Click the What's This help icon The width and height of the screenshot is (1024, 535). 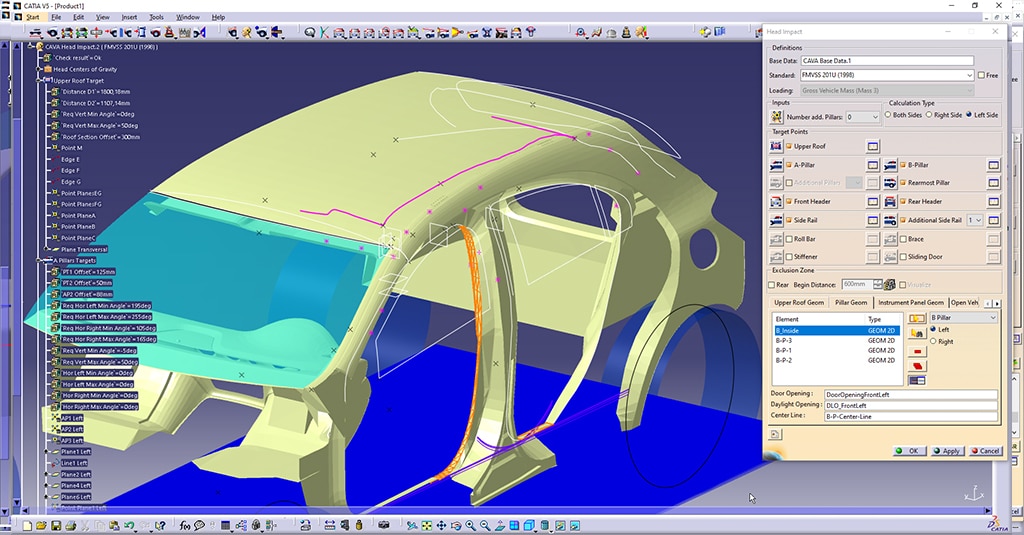click(160, 525)
